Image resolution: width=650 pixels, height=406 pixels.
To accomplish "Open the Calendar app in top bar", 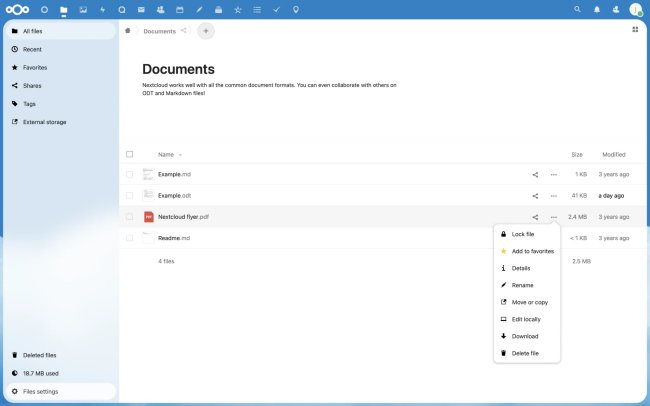I will 179,9.
